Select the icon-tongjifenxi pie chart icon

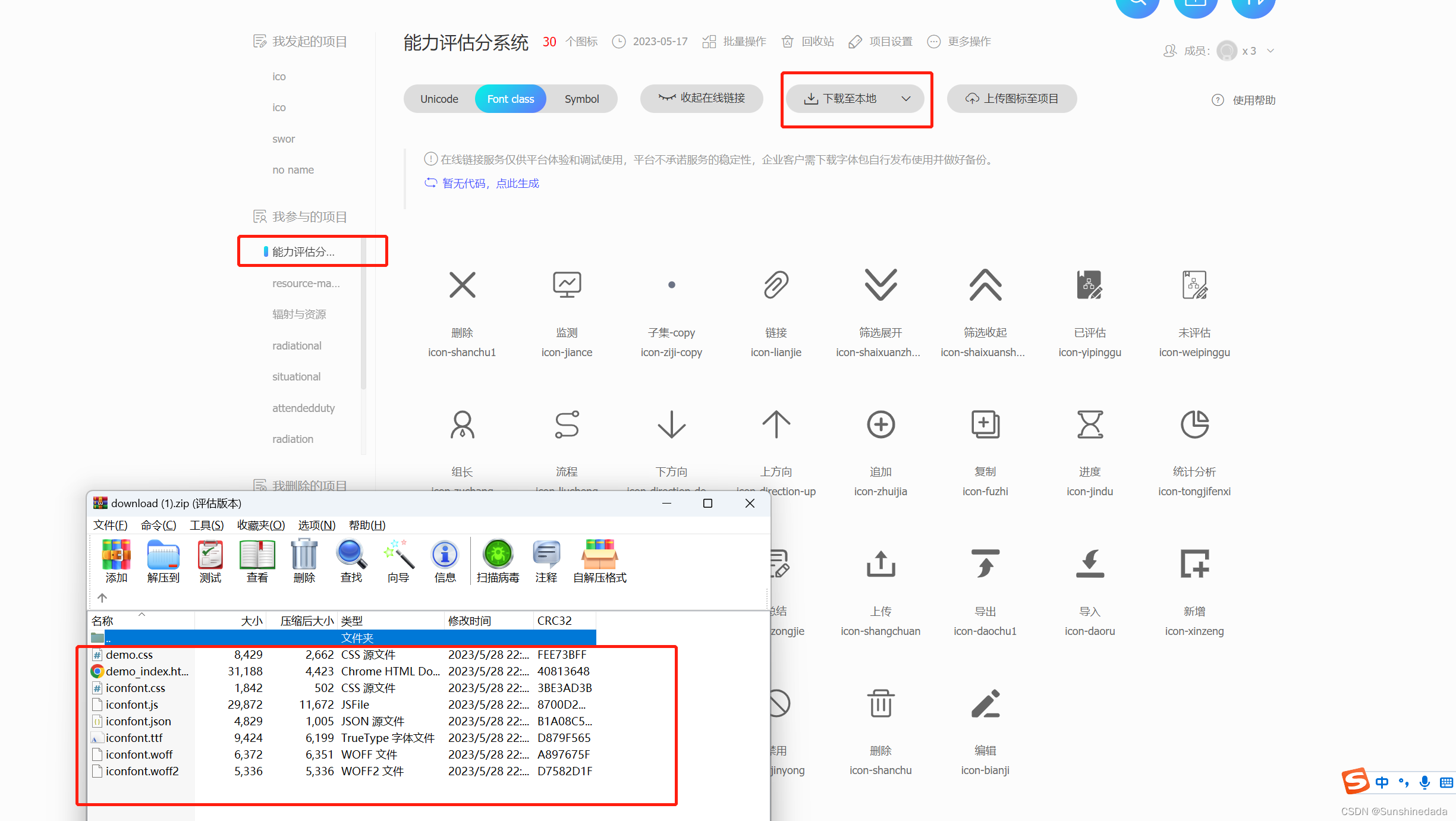click(x=1194, y=424)
